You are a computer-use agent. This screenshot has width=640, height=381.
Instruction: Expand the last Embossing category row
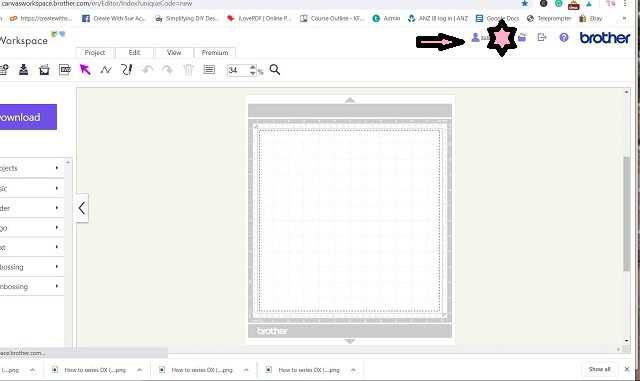coord(31,286)
